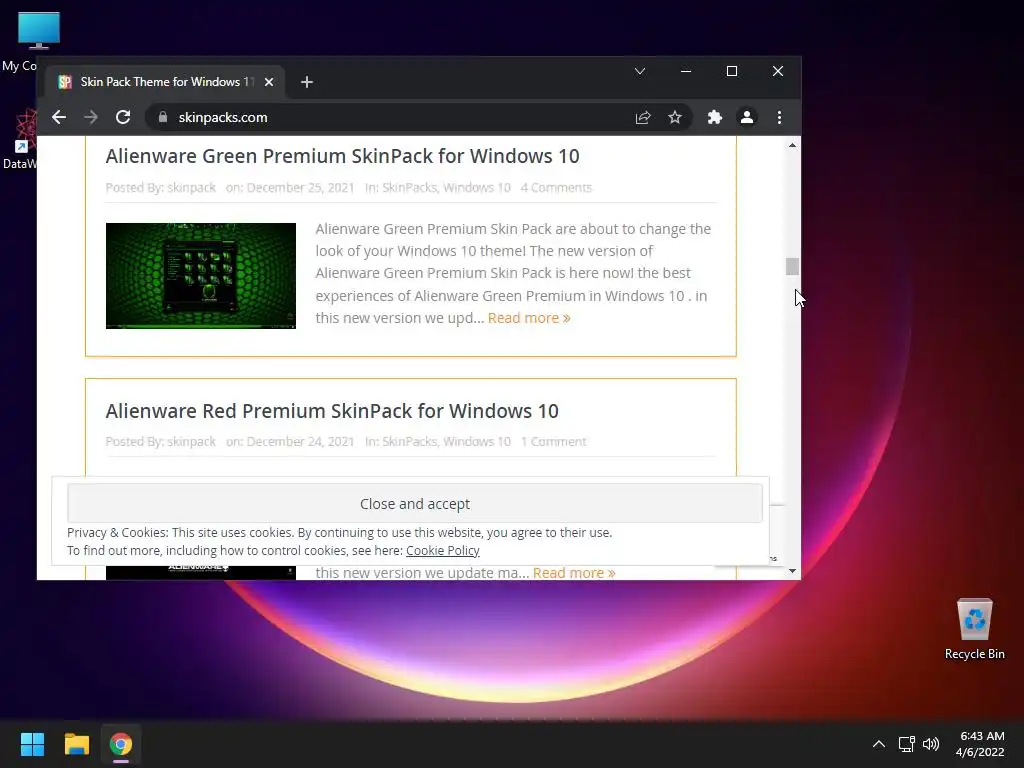Select the DataW desktop shortcut
The image size is (1024, 768).
click(x=20, y=140)
